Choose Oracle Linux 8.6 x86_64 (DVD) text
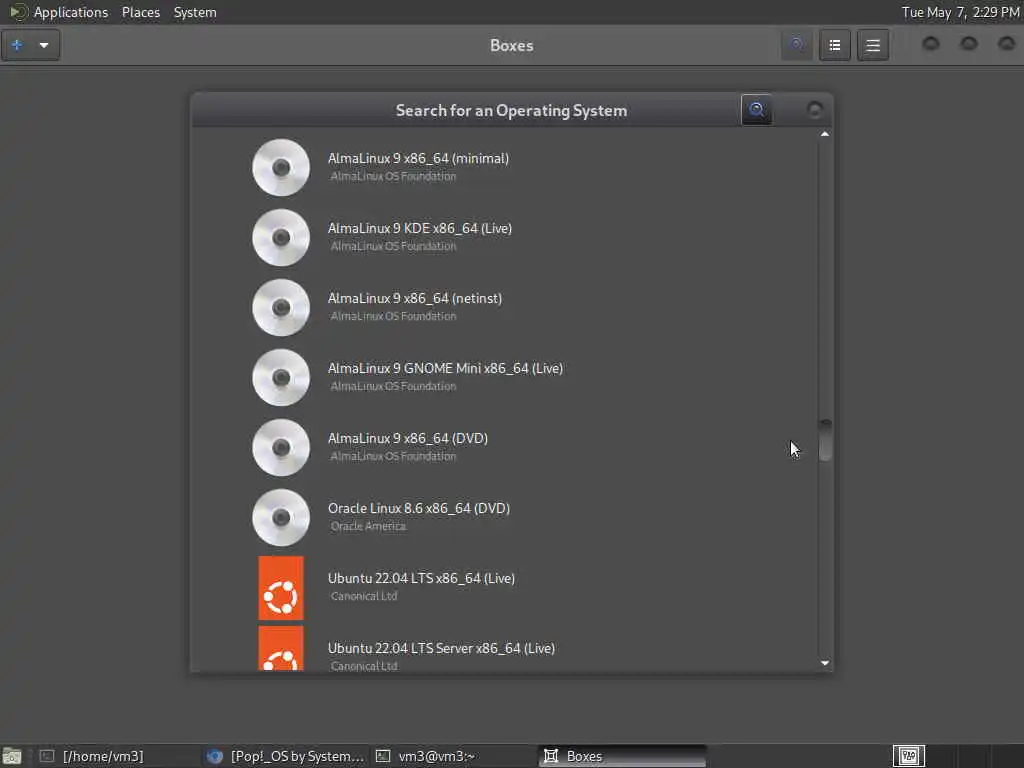The height and width of the screenshot is (768, 1024). pyautogui.click(x=419, y=508)
